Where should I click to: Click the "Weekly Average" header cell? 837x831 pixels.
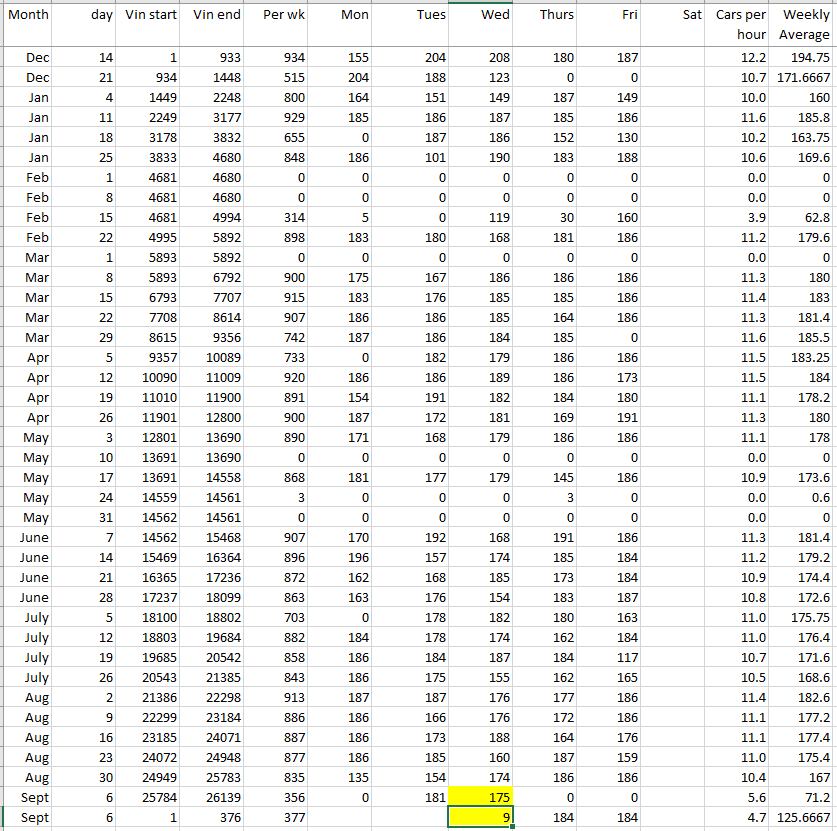tap(803, 25)
